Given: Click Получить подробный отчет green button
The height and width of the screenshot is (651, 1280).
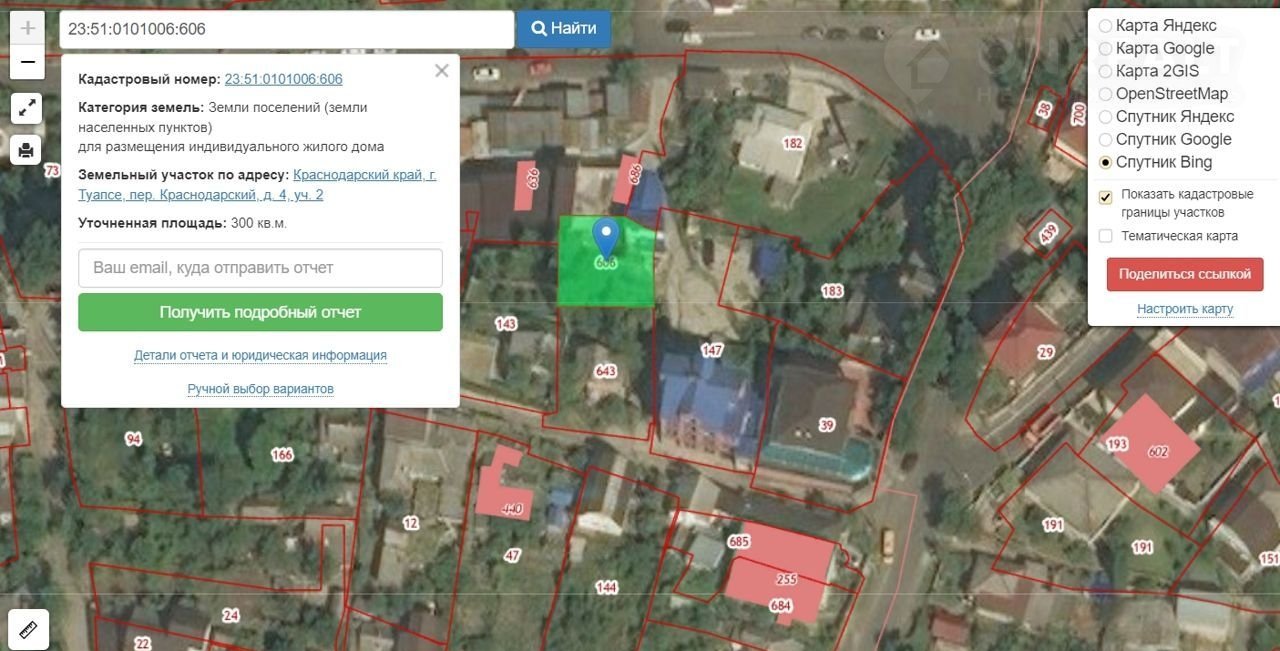Looking at the screenshot, I should 260,312.
